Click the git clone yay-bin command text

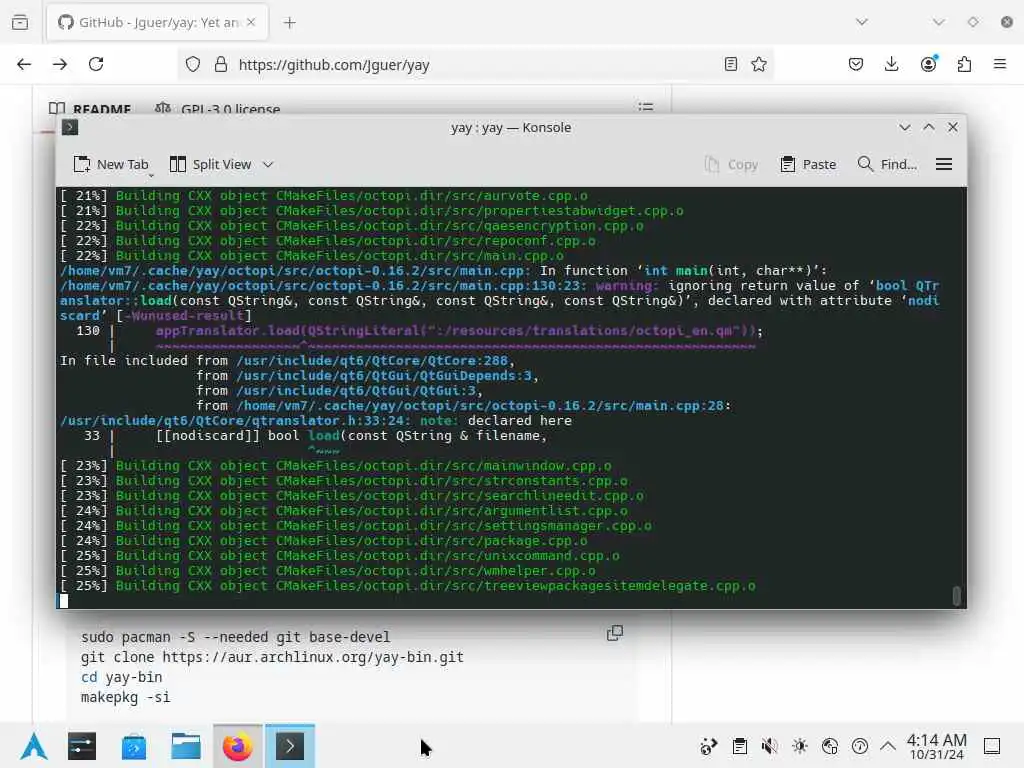click(x=272, y=657)
